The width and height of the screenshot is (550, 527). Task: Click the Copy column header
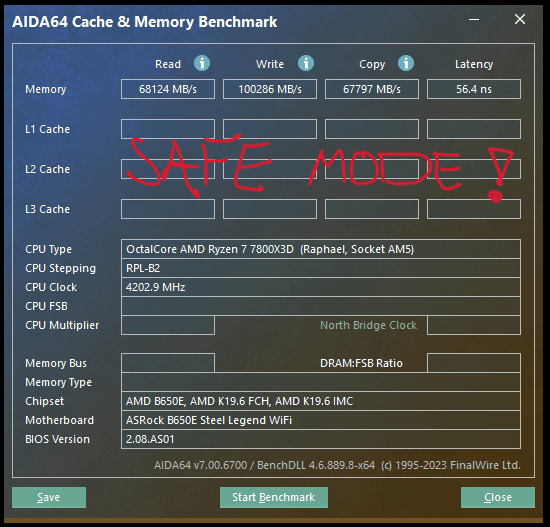372,65
